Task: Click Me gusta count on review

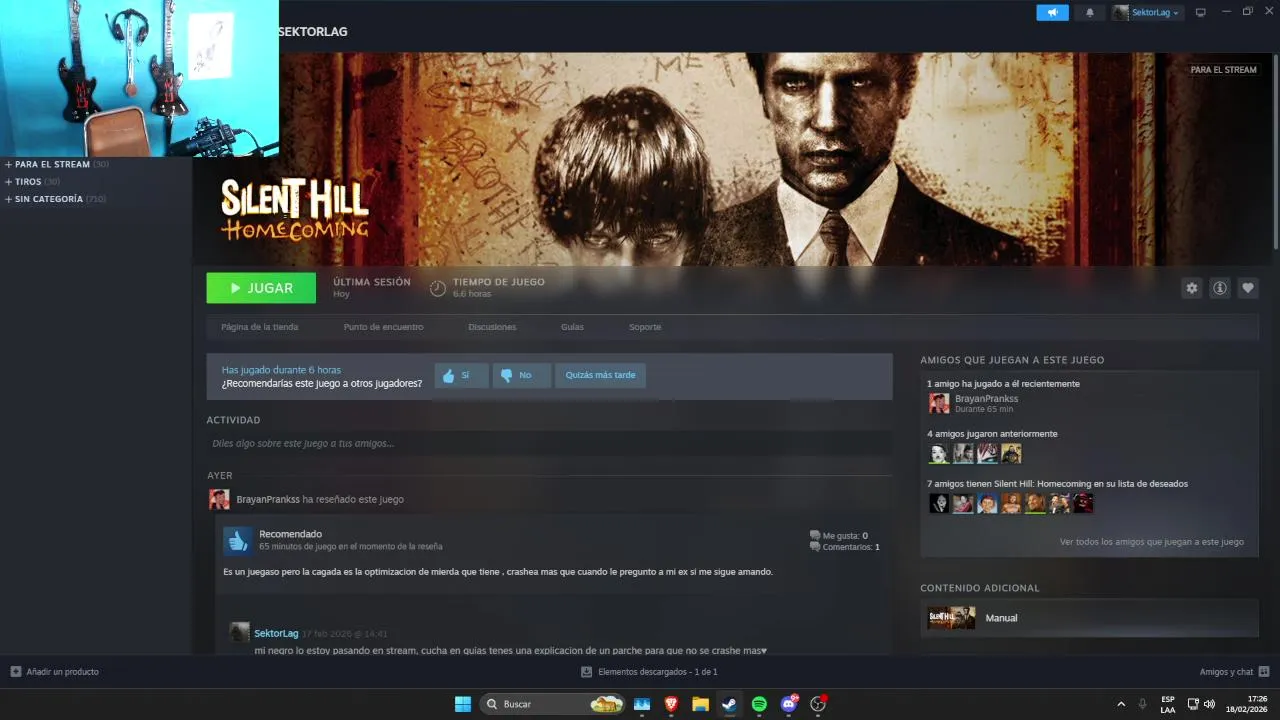Action: (839, 536)
